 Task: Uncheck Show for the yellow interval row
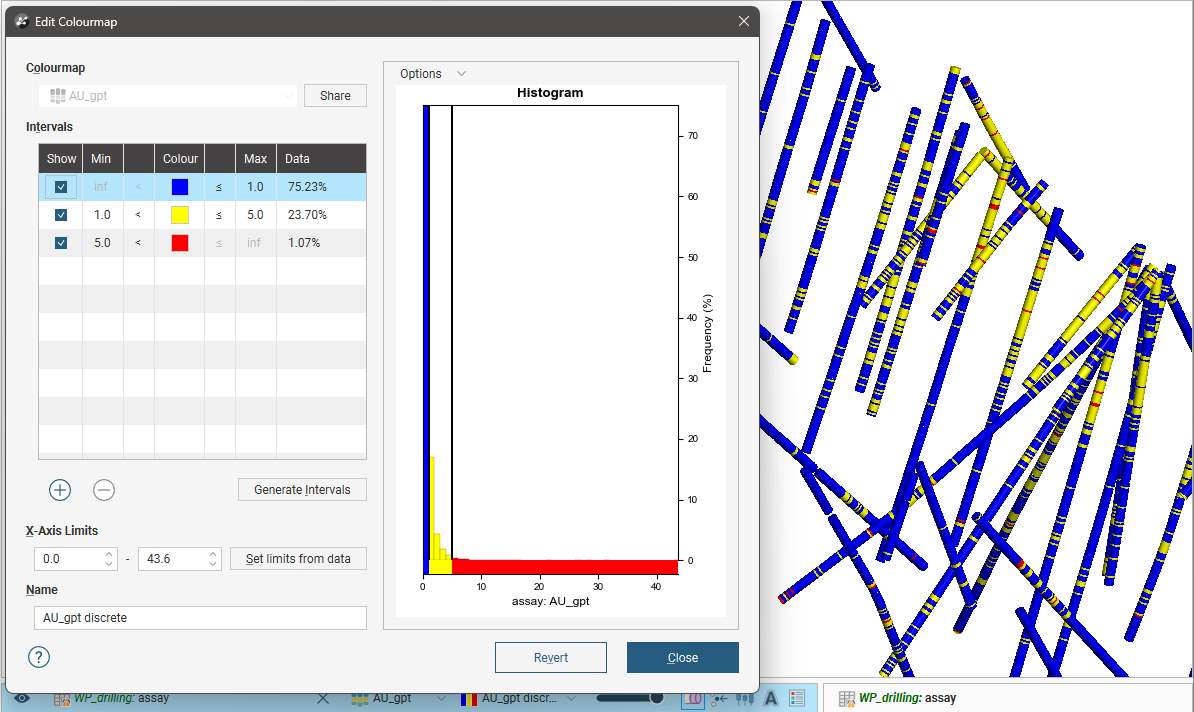pyautogui.click(x=61, y=215)
